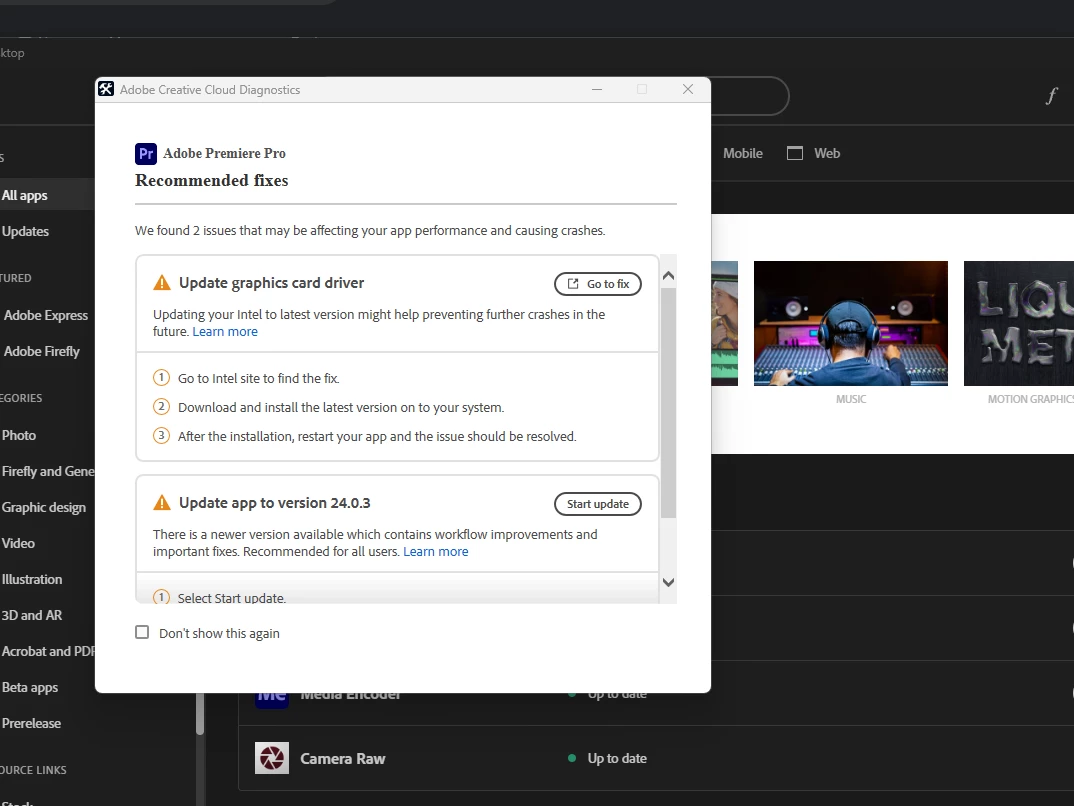Click scroll up arrow in fixes list

click(x=669, y=276)
